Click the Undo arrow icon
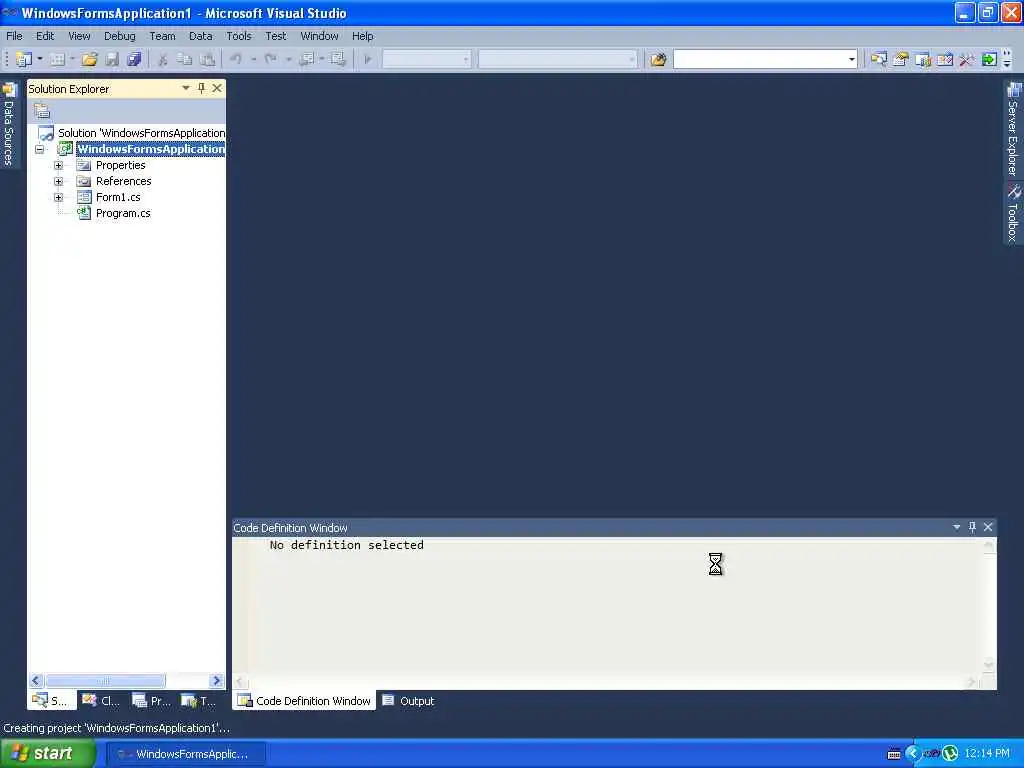 (x=236, y=59)
